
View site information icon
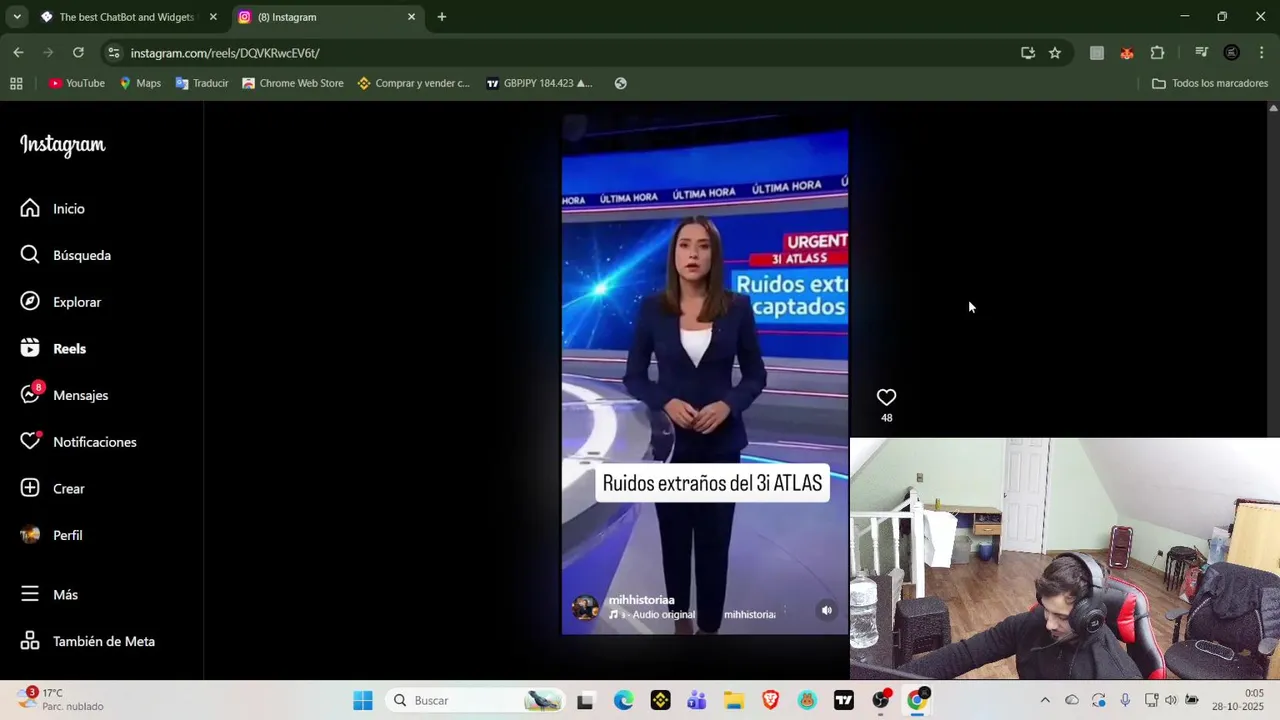[x=114, y=53]
